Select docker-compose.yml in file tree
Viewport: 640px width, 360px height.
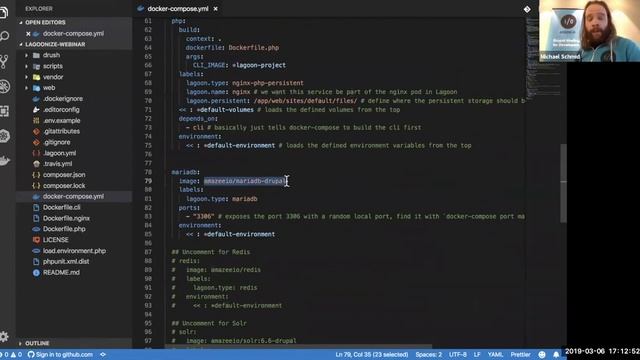point(73,196)
